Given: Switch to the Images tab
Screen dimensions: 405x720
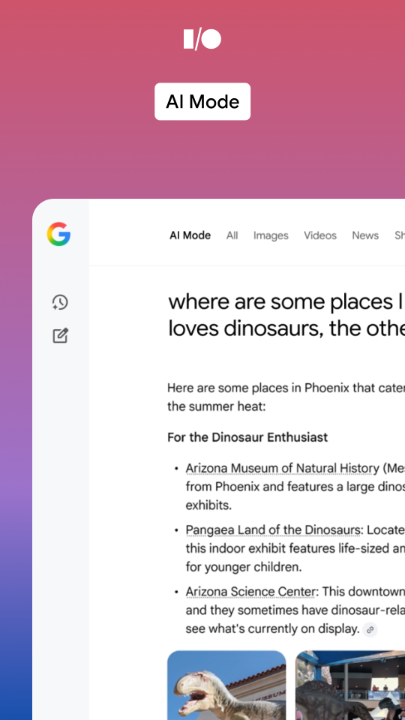Looking at the screenshot, I should 271,236.
